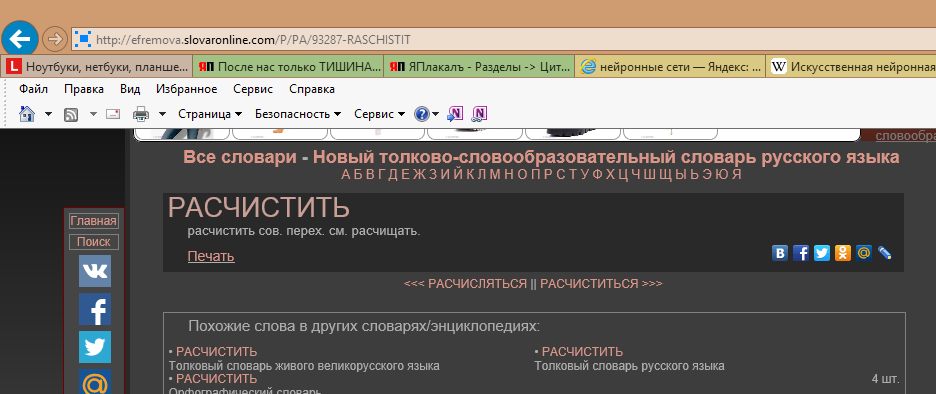The height and width of the screenshot is (394, 936).
Task: Switch to Ноутбуки, нетбуки, планше... tab
Action: point(97,66)
